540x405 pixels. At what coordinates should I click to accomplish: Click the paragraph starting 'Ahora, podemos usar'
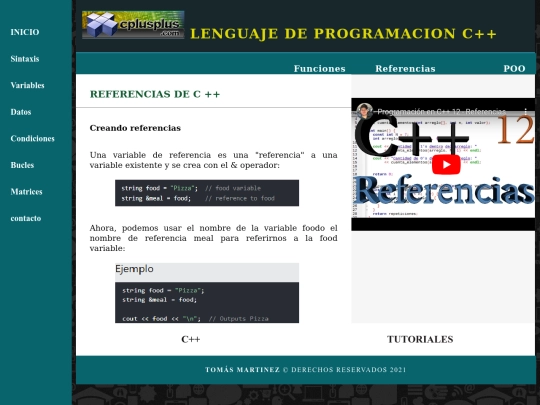(x=214, y=238)
